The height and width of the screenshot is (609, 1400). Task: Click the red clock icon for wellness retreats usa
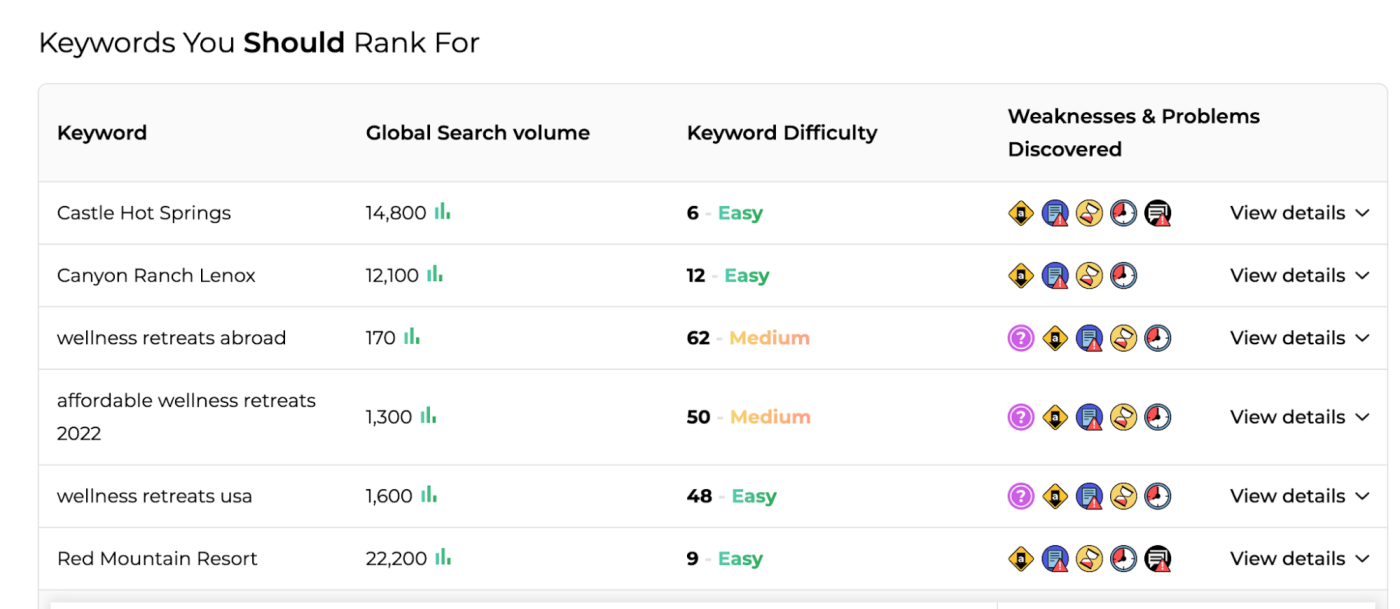[x=1157, y=496]
